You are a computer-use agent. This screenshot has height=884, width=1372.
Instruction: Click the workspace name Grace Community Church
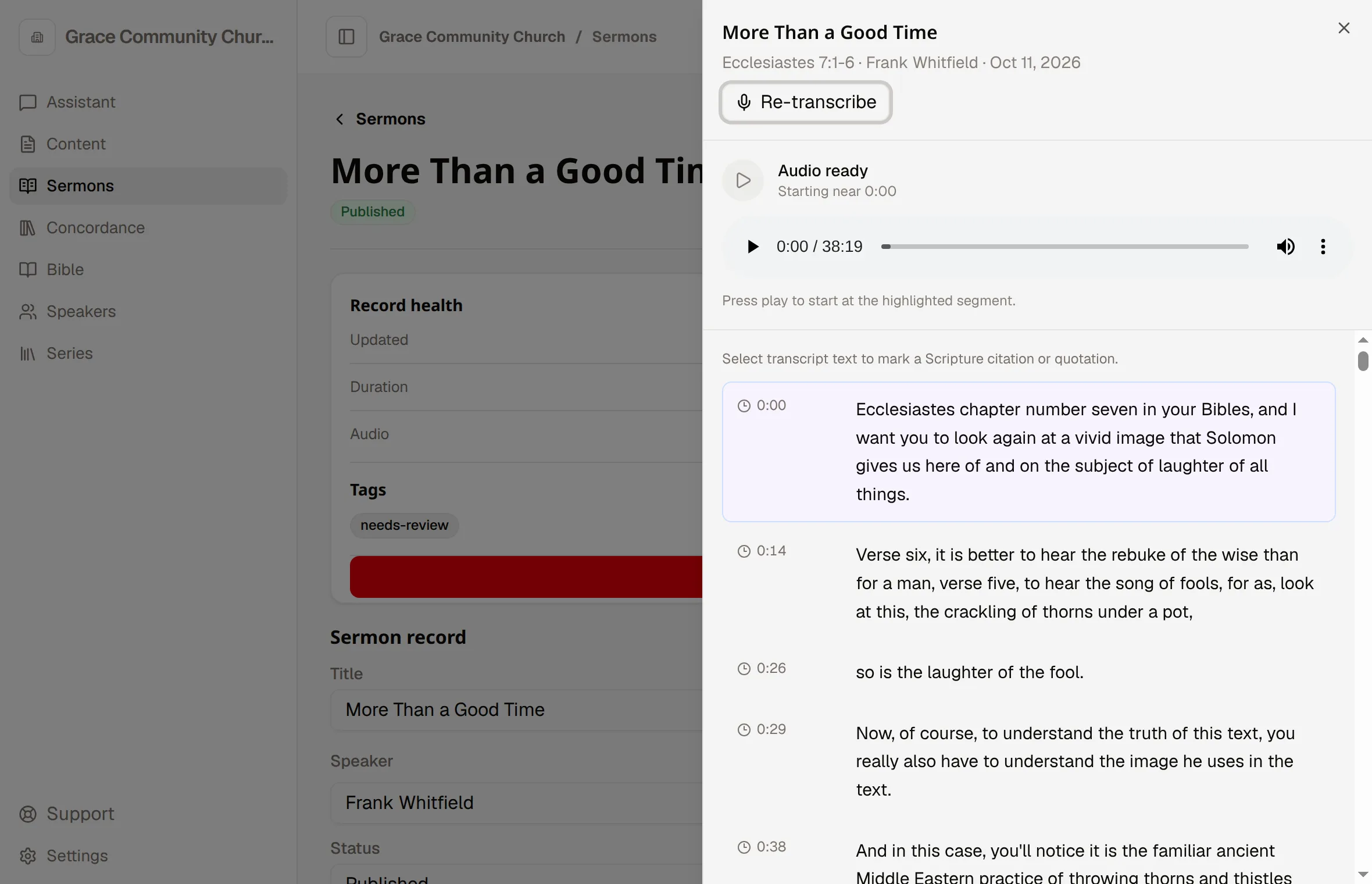169,37
